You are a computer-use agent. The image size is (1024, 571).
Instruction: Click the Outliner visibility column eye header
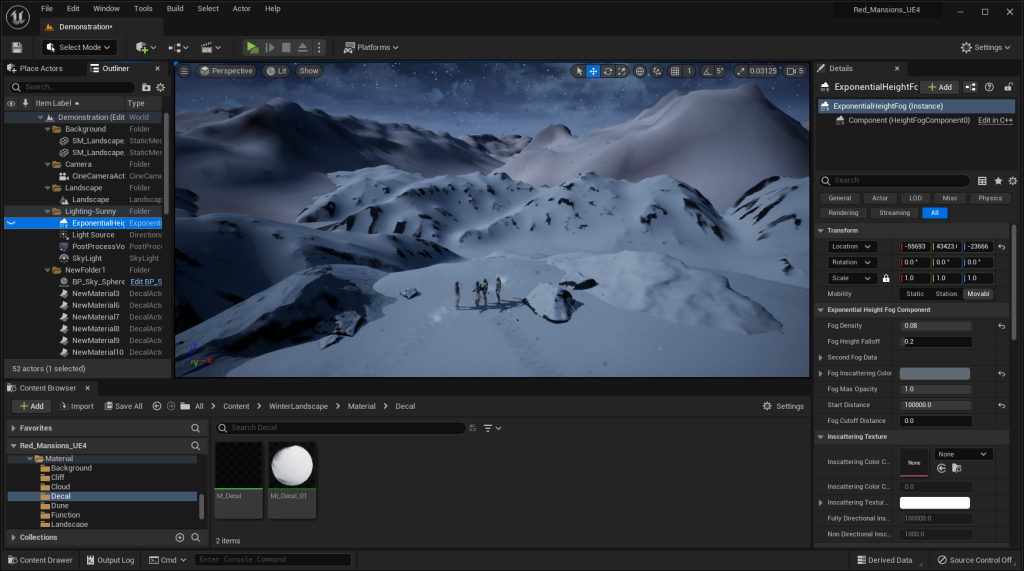(11, 103)
